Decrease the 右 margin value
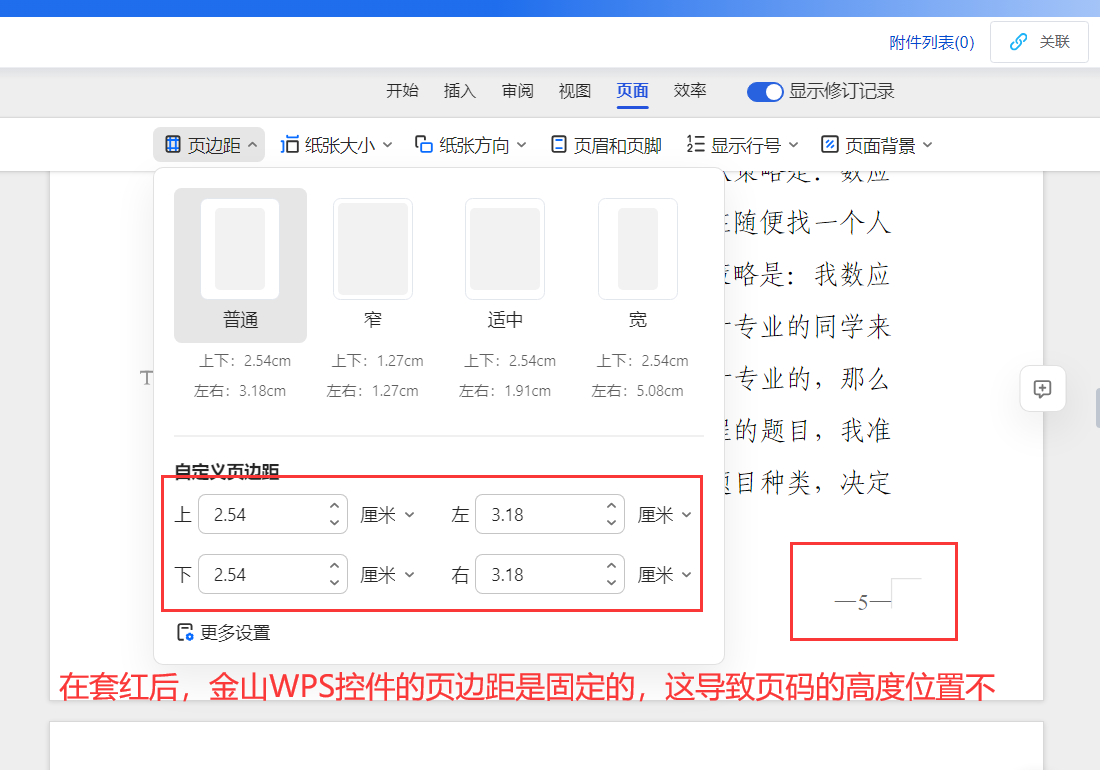The height and width of the screenshot is (770, 1100). click(612, 583)
